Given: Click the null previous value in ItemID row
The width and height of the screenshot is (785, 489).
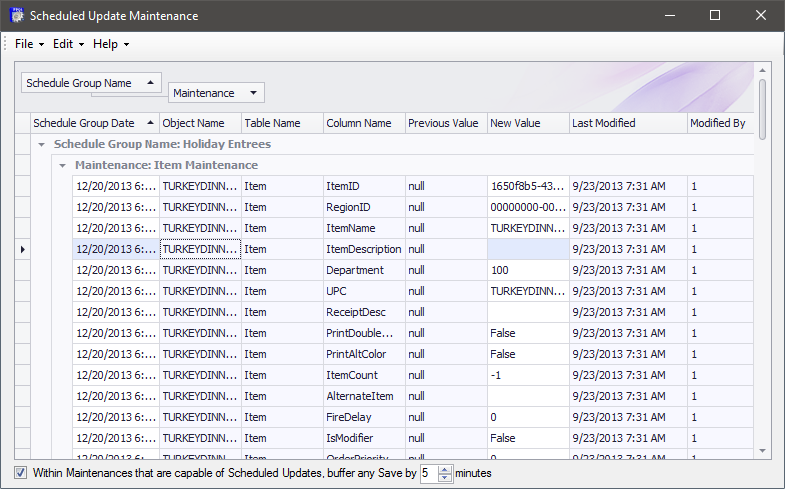Looking at the screenshot, I should [x=446, y=186].
